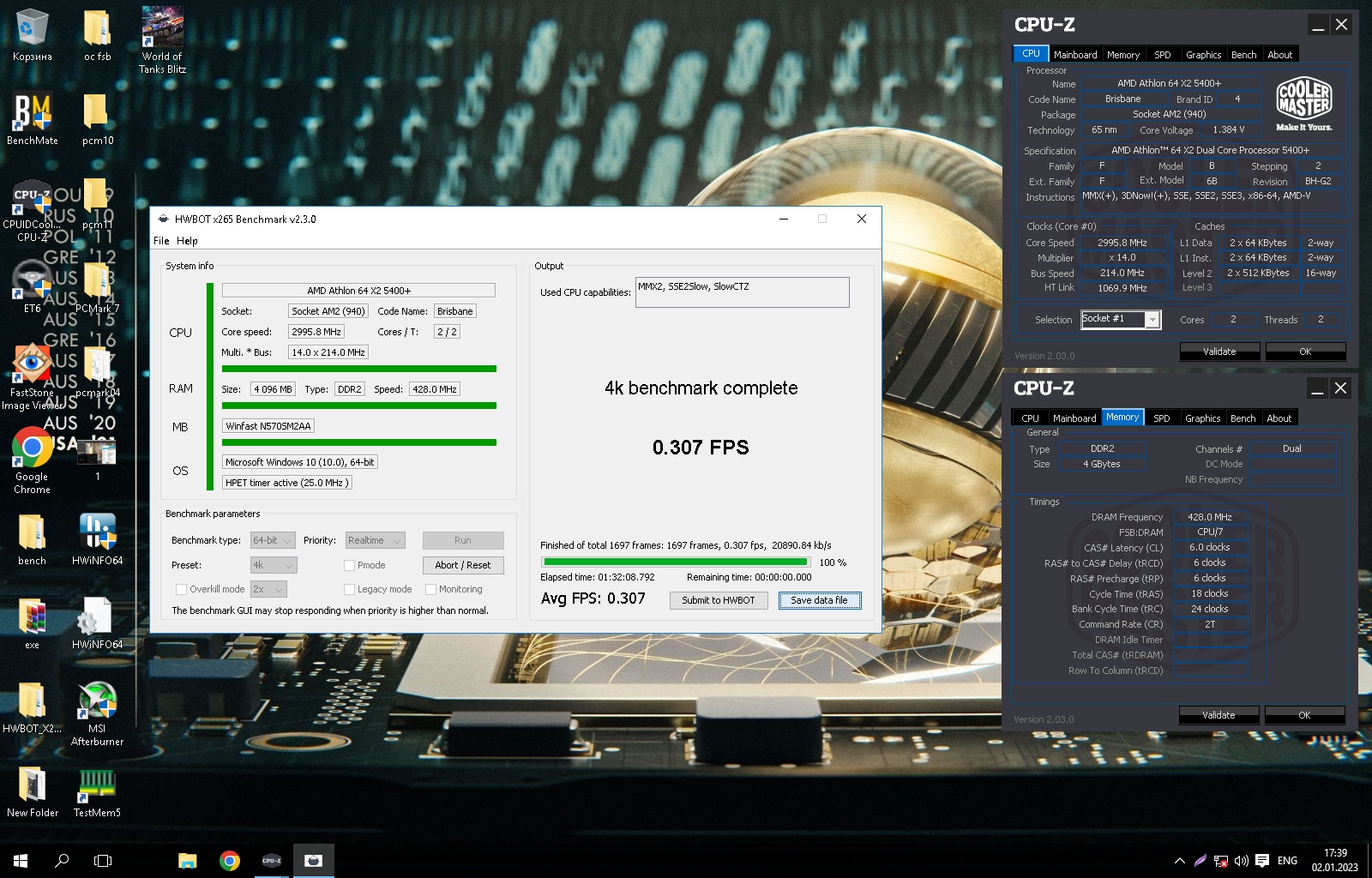1372x878 pixels.
Task: Click the HWBOT x265 title bar icon
Action: tap(163, 219)
